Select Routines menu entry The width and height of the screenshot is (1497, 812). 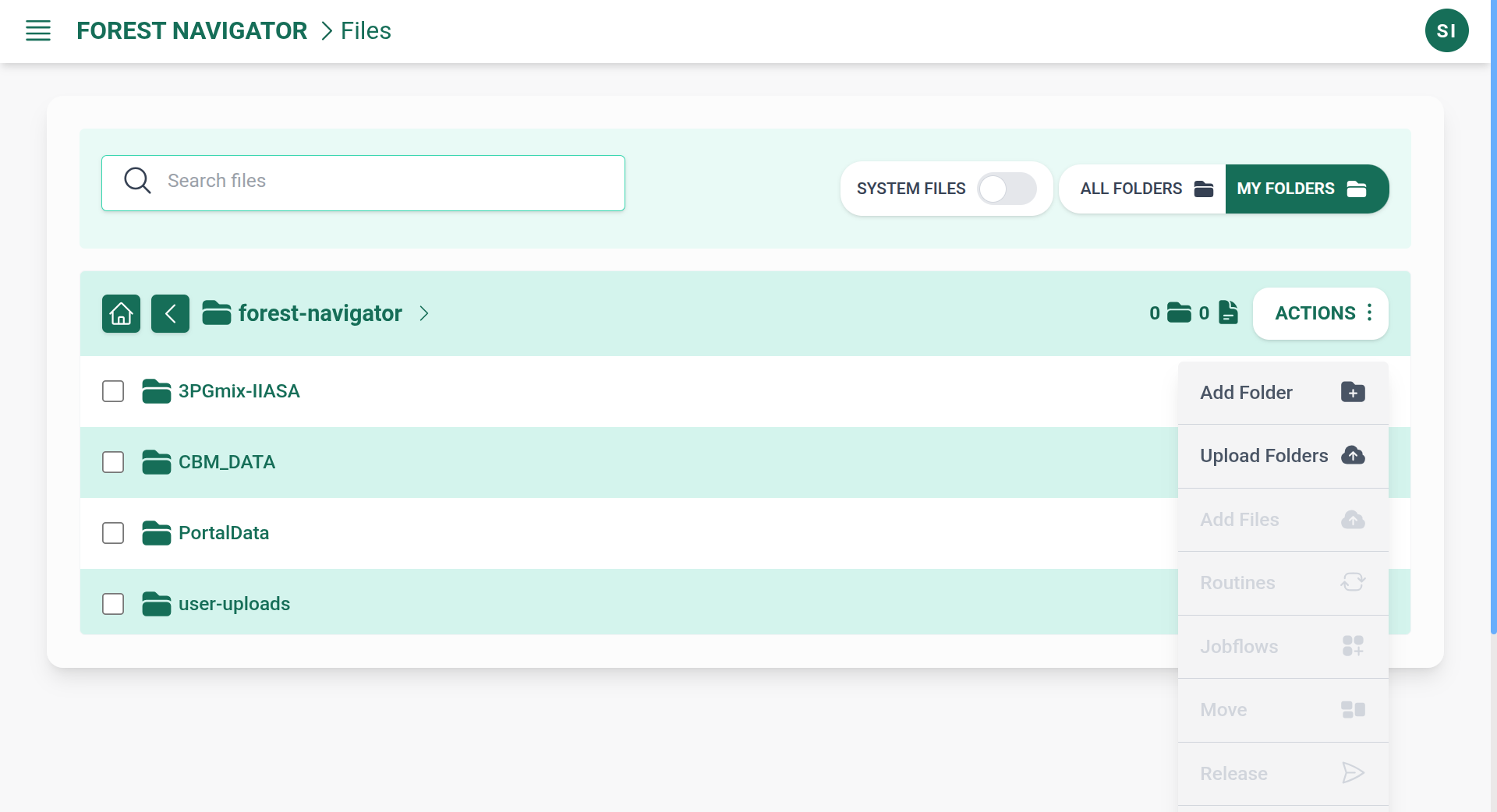1283,583
